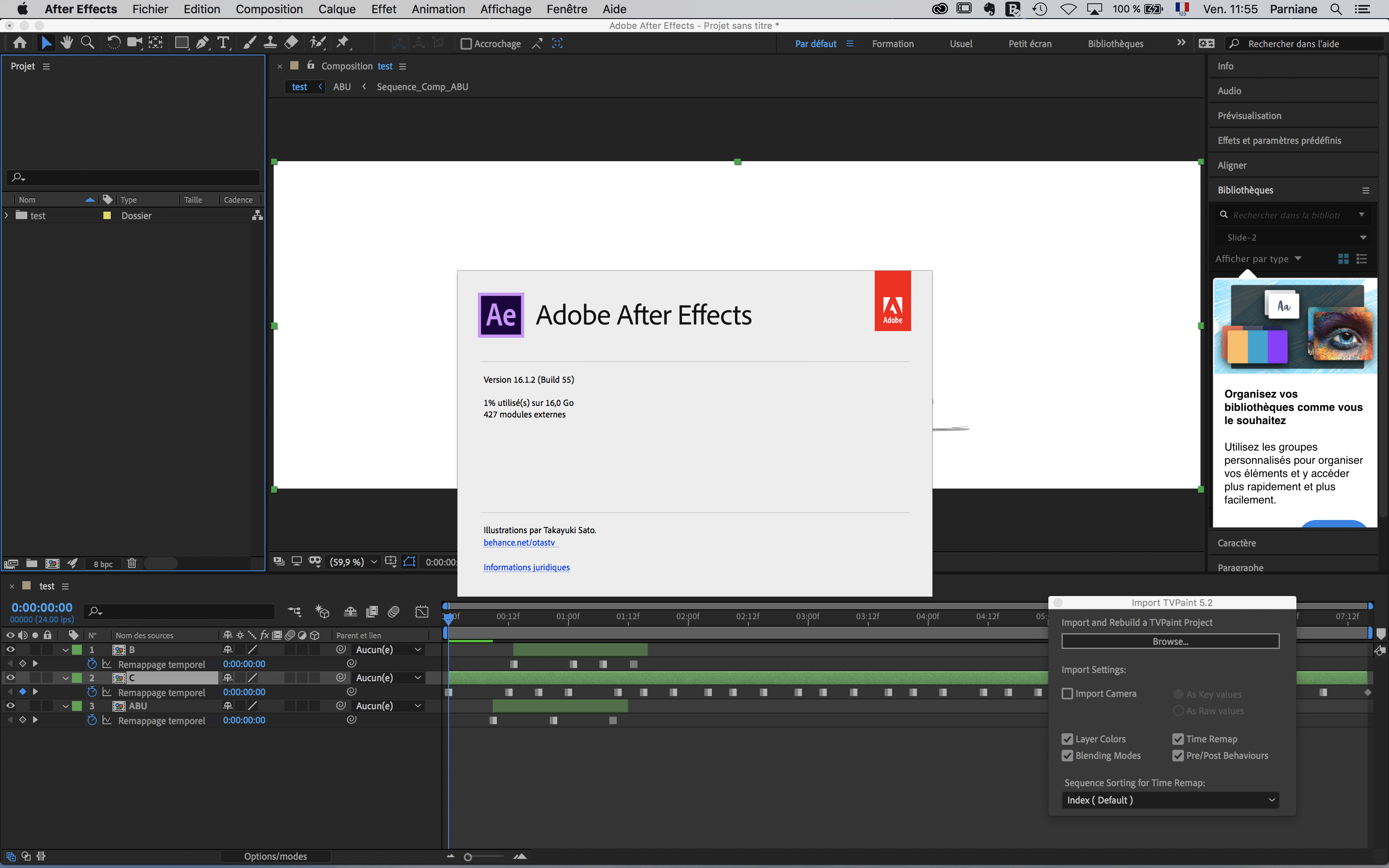
Task: Open the behance.net/otastv link
Action: [x=519, y=542]
